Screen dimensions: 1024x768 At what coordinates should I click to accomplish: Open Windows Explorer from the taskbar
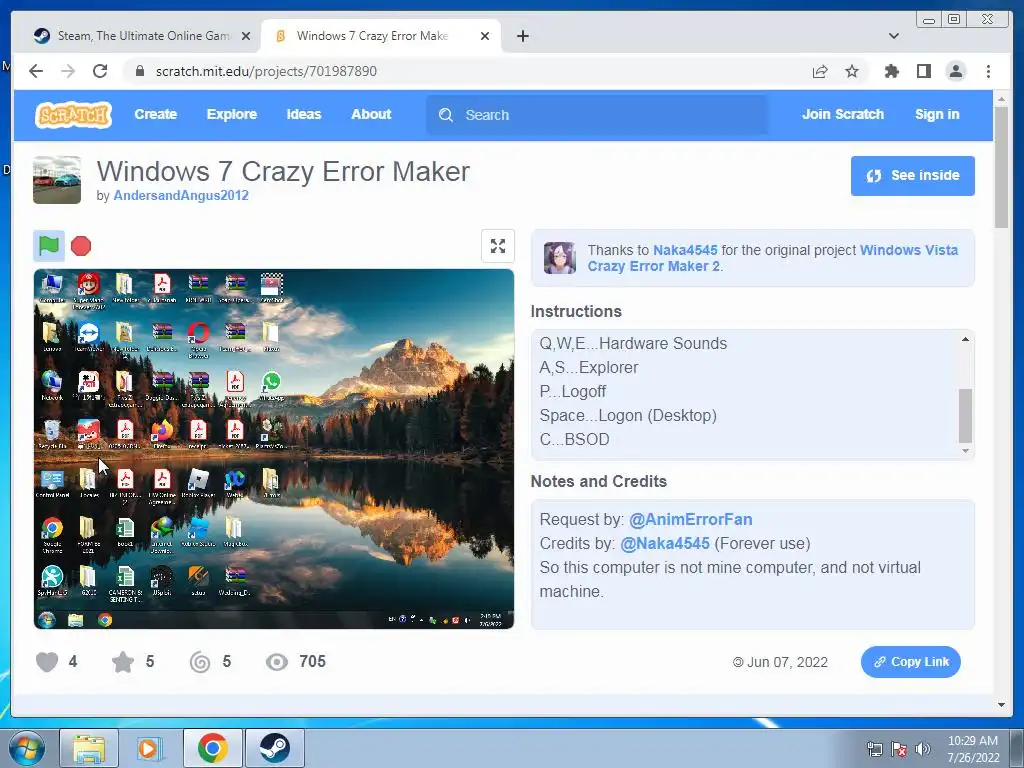(89, 748)
